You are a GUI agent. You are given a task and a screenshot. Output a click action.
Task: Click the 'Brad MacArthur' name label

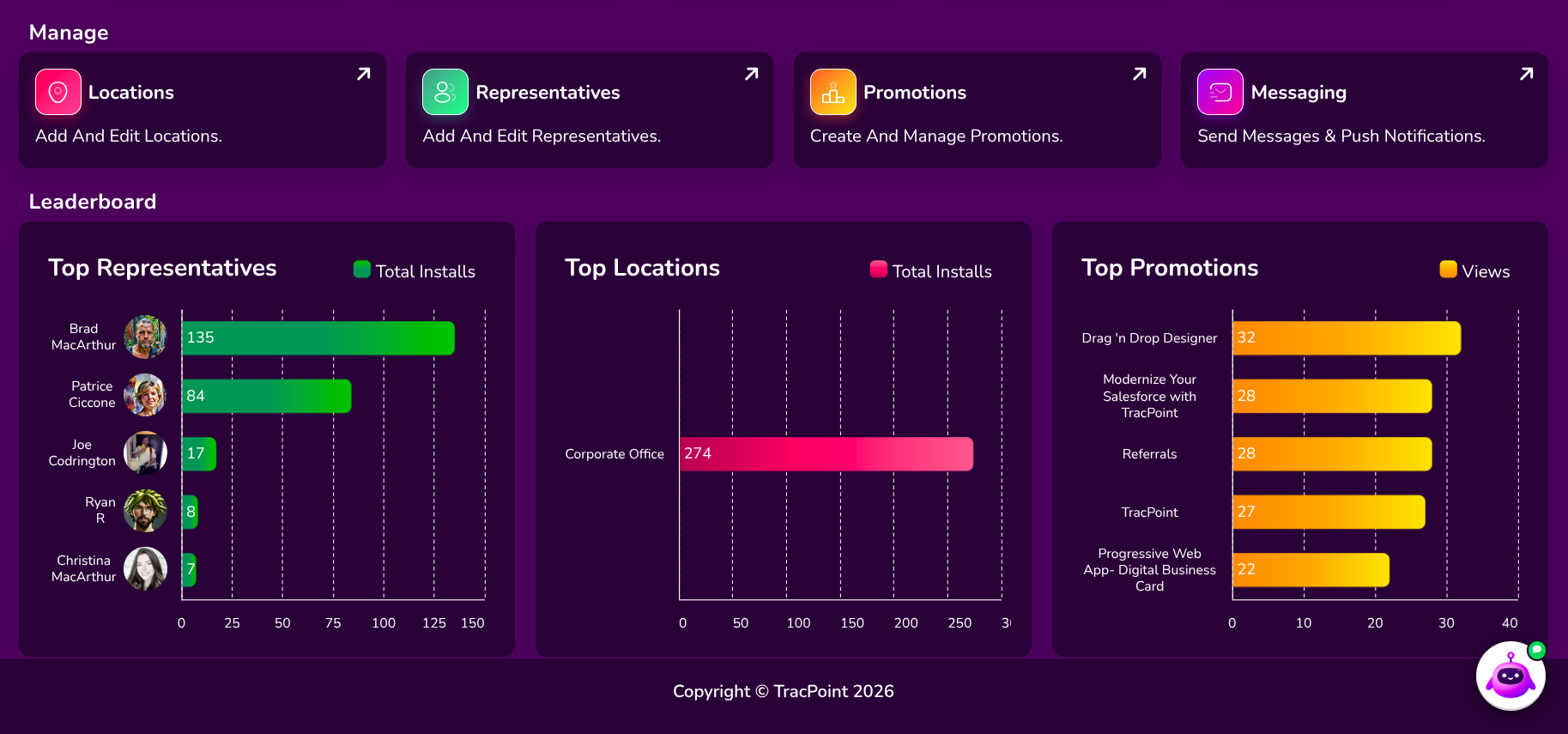[83, 337]
